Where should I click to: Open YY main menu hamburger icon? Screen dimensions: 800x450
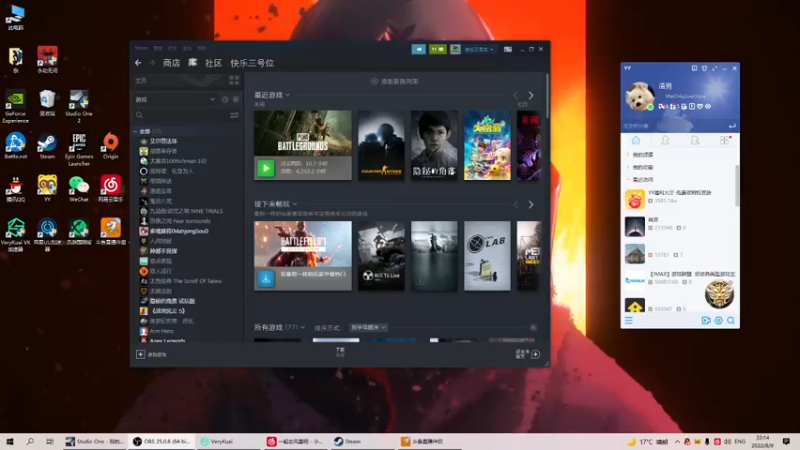[x=629, y=320]
